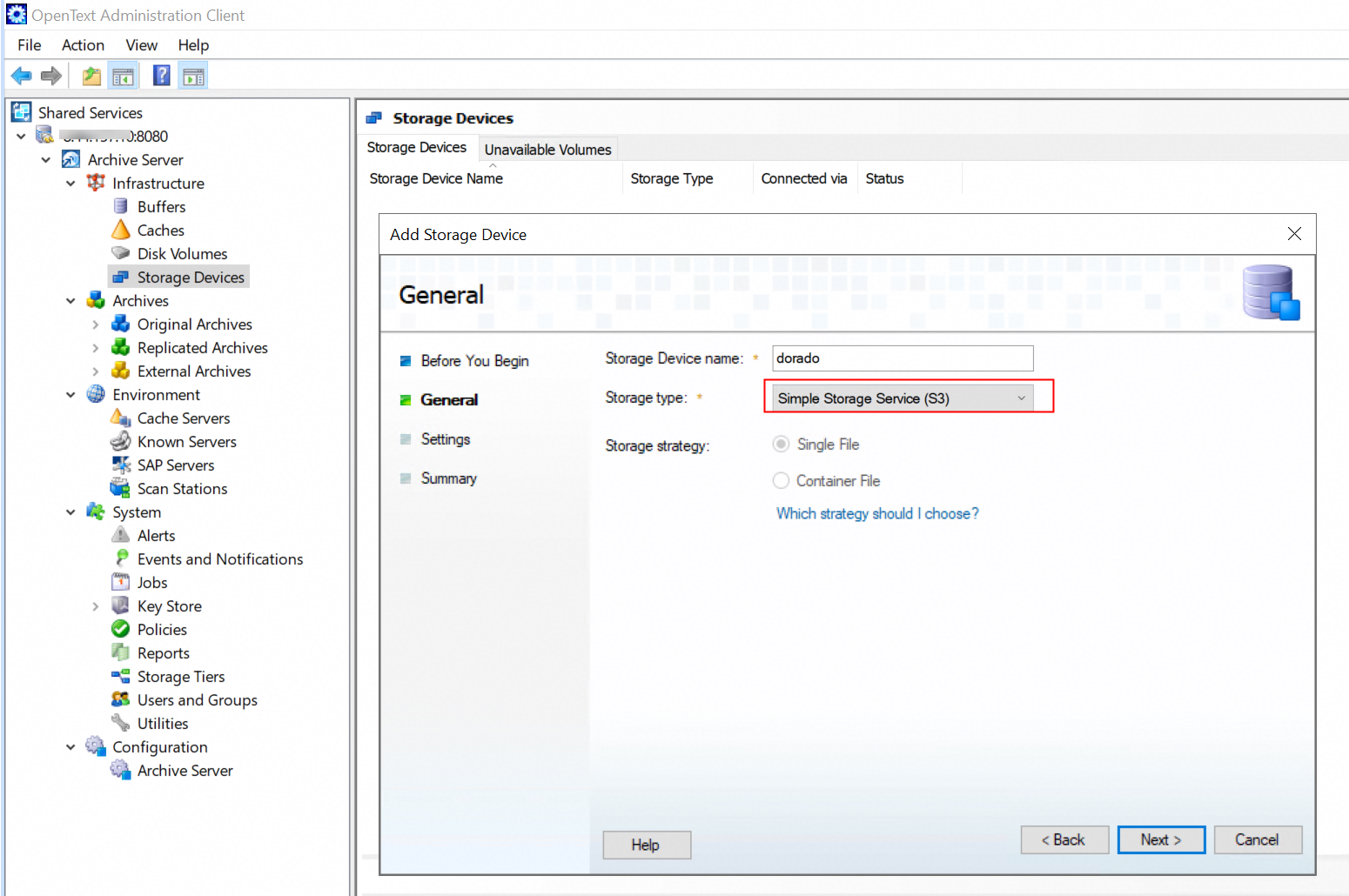Click the Storage Tiers icon
The width and height of the screenshot is (1349, 896).
[x=121, y=676]
